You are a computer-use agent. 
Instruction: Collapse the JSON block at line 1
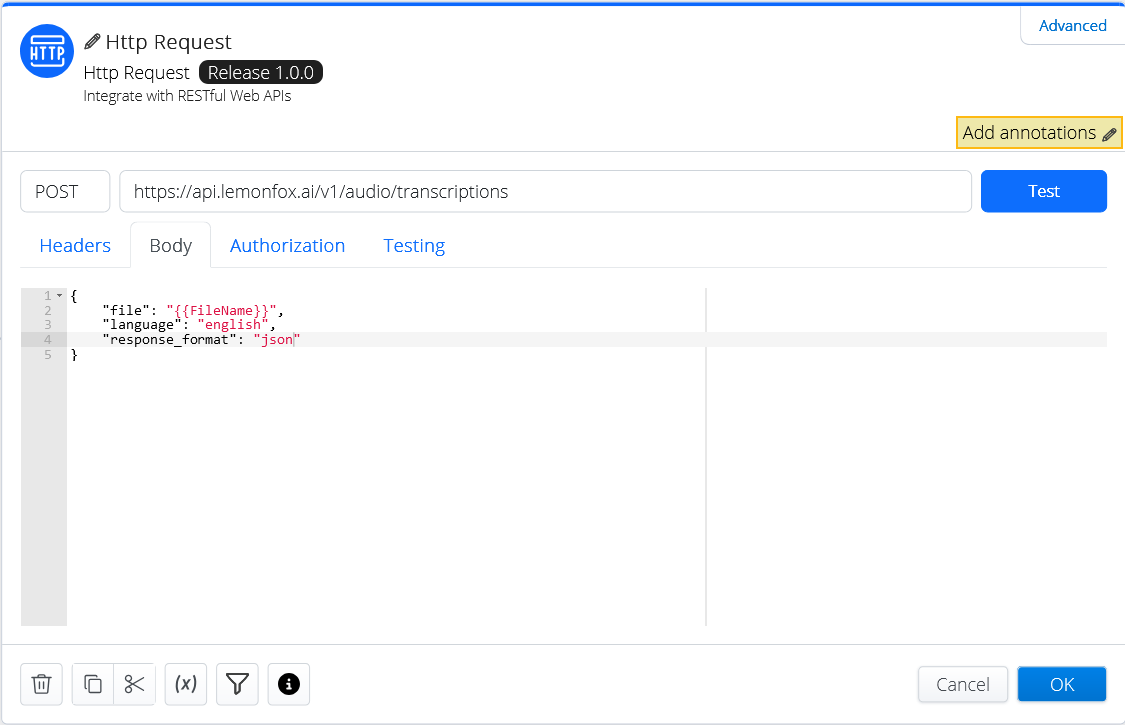click(x=60, y=296)
